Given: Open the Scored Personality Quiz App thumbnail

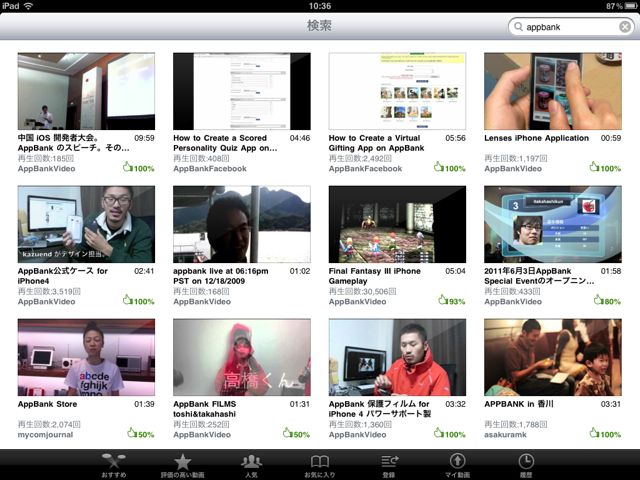Looking at the screenshot, I should [242, 91].
